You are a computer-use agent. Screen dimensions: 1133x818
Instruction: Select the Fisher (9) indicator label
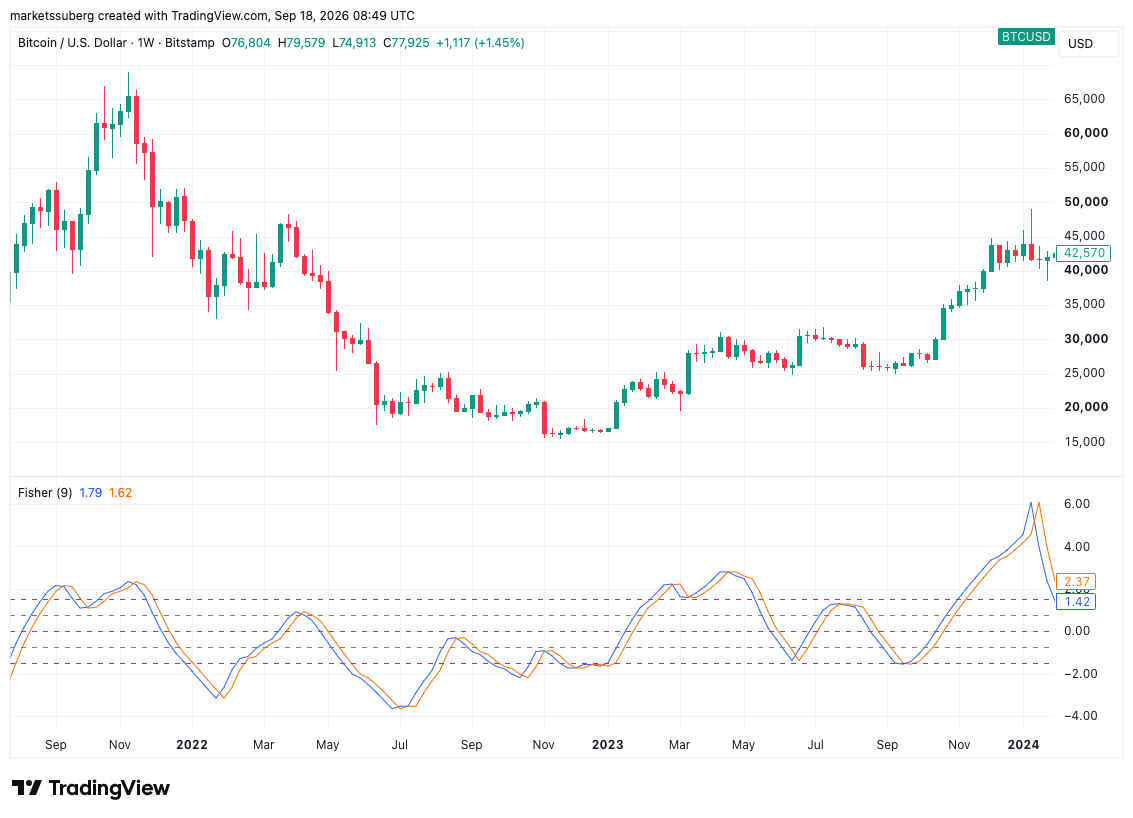(45, 492)
